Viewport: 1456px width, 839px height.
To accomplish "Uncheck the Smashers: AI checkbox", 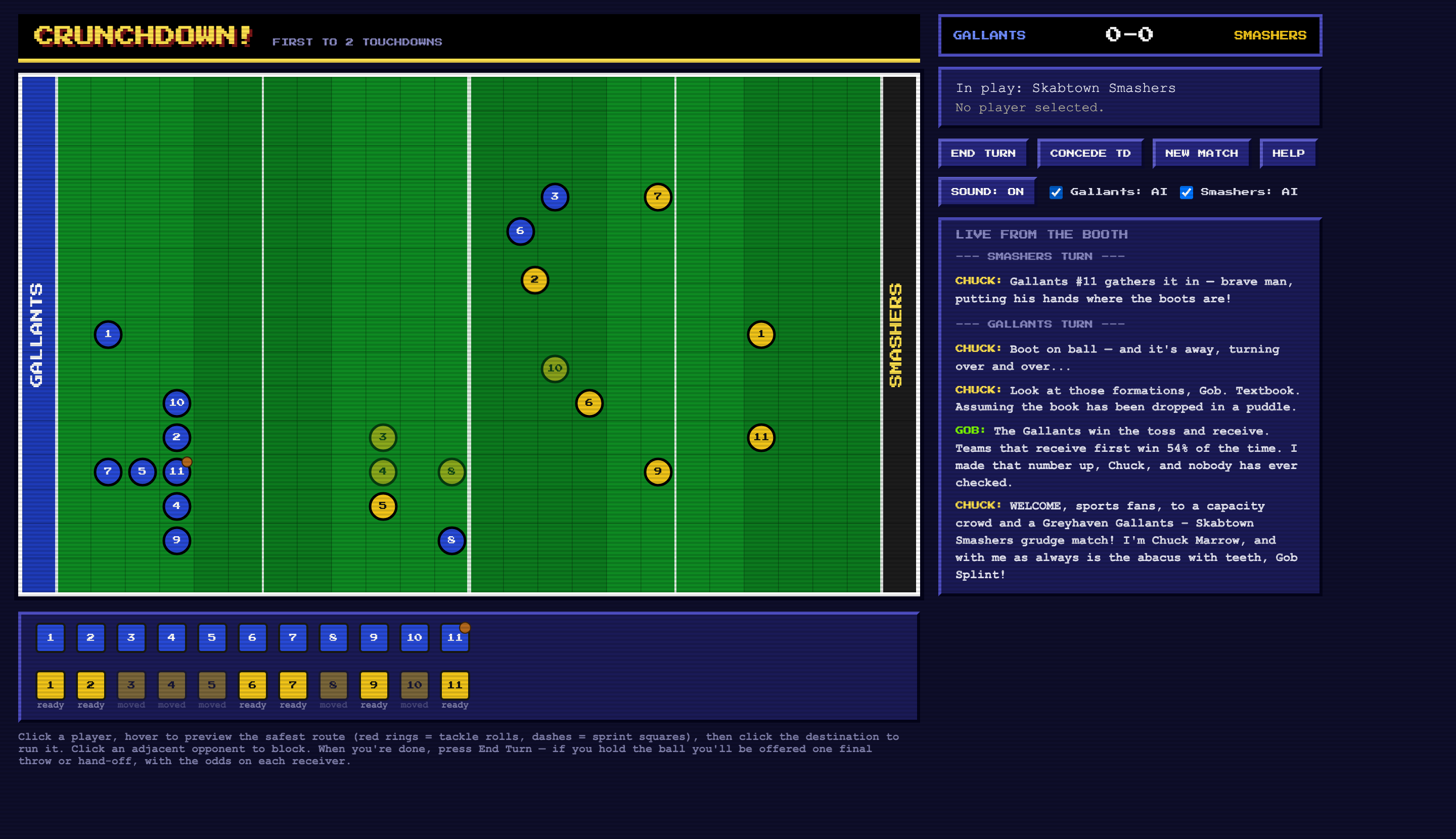I will pyautogui.click(x=1186, y=193).
